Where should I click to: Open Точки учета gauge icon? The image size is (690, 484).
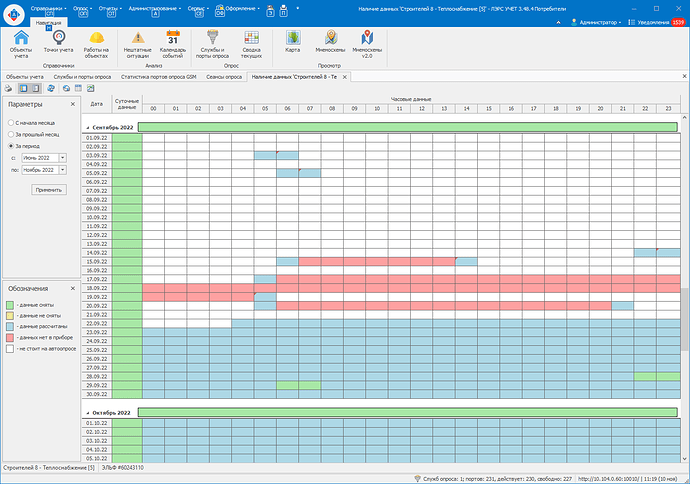[x=59, y=38]
